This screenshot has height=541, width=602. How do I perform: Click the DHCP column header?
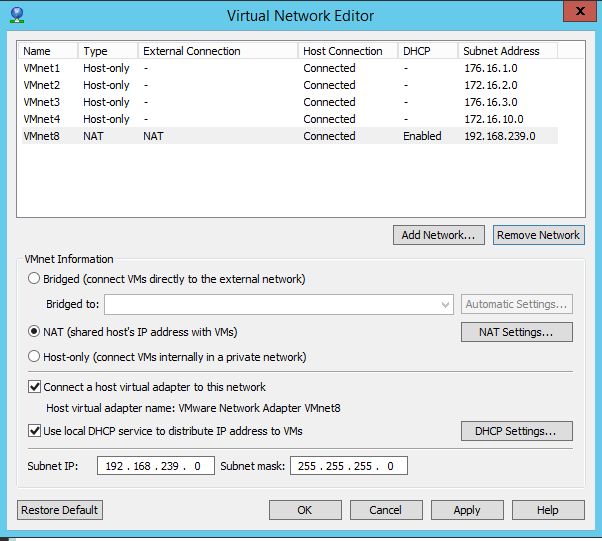point(428,51)
